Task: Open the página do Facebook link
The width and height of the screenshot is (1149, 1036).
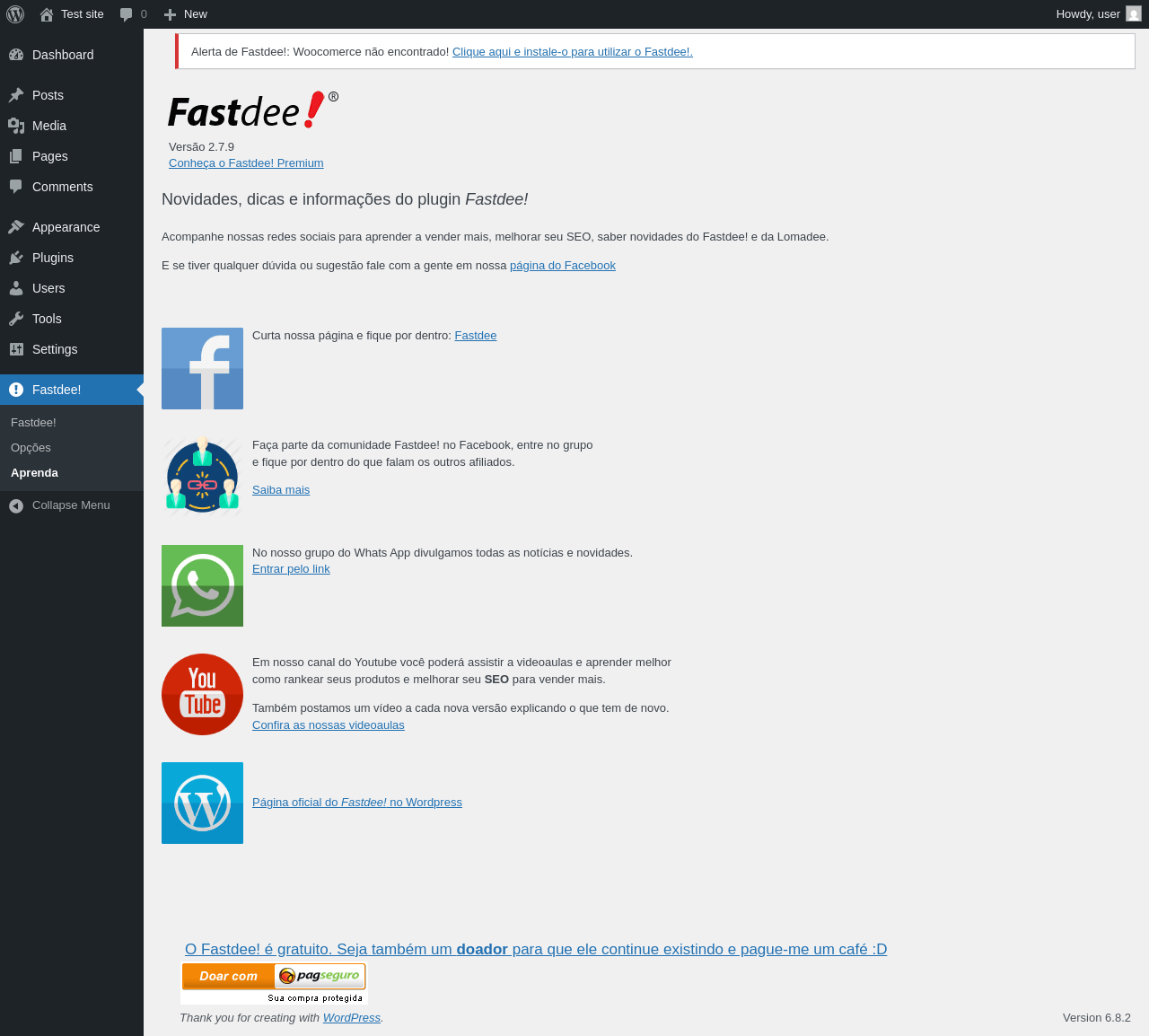Action: coord(563,266)
